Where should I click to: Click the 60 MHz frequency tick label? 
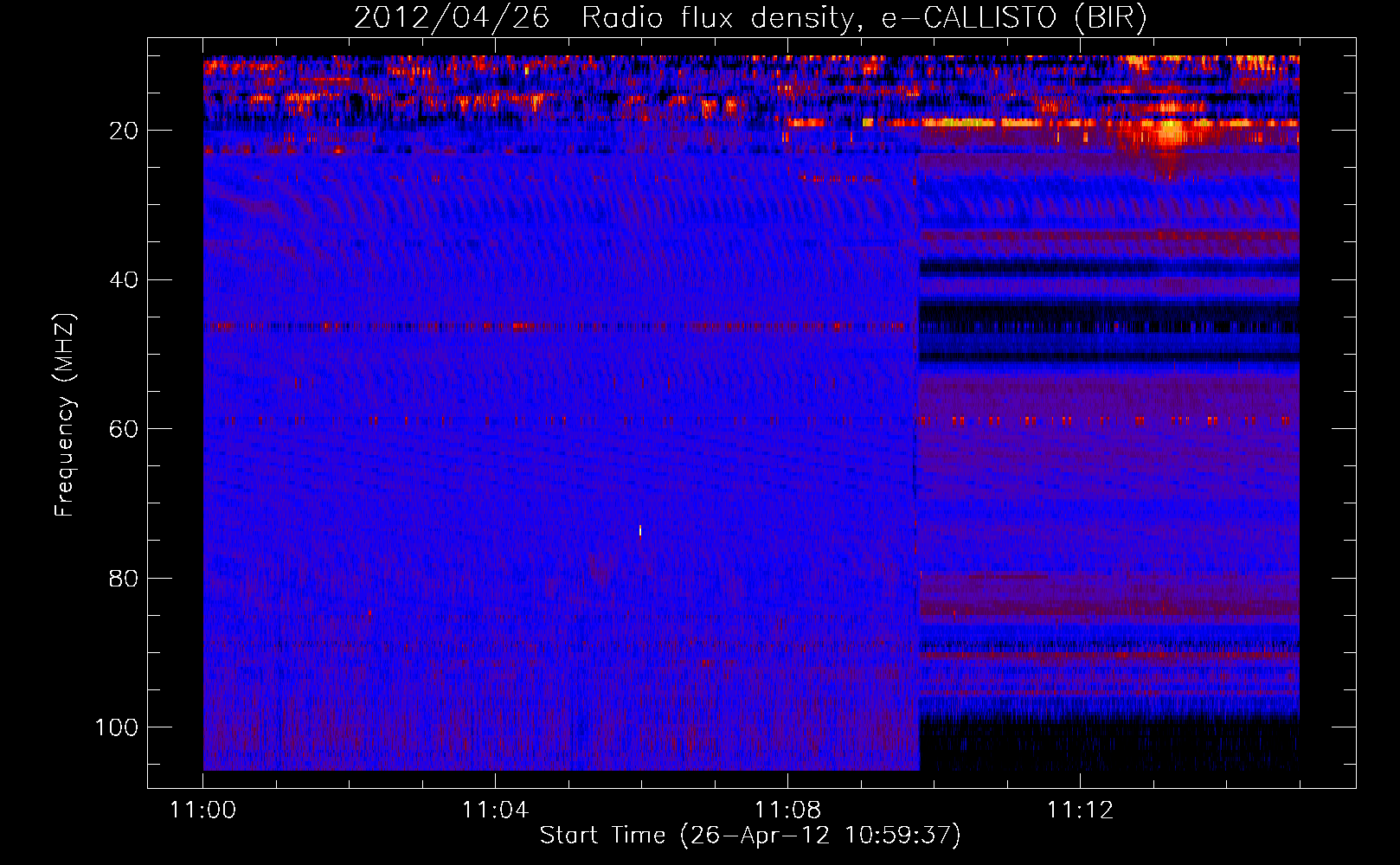click(x=124, y=429)
